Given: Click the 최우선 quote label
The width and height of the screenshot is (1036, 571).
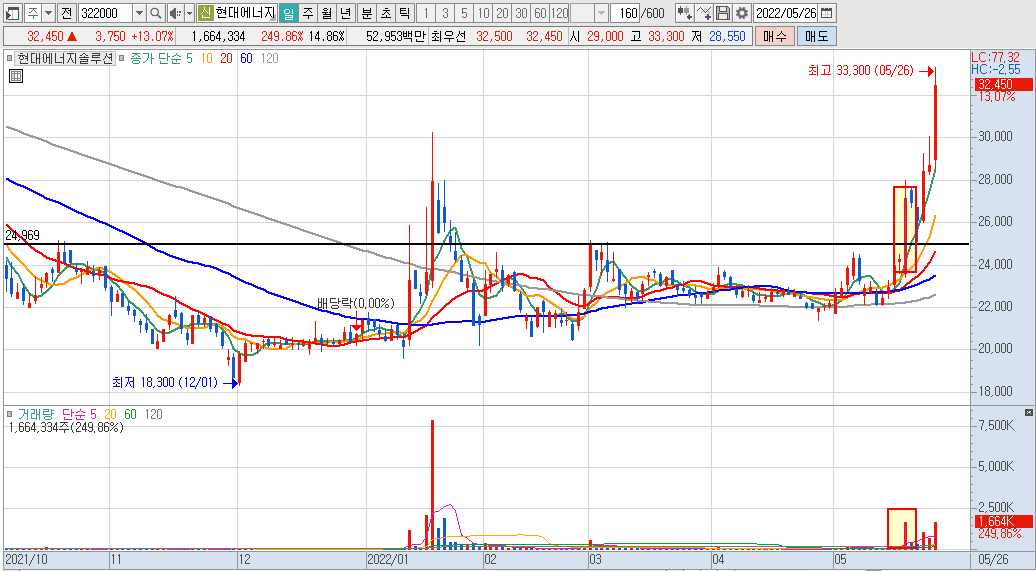Looking at the screenshot, I should 448,36.
